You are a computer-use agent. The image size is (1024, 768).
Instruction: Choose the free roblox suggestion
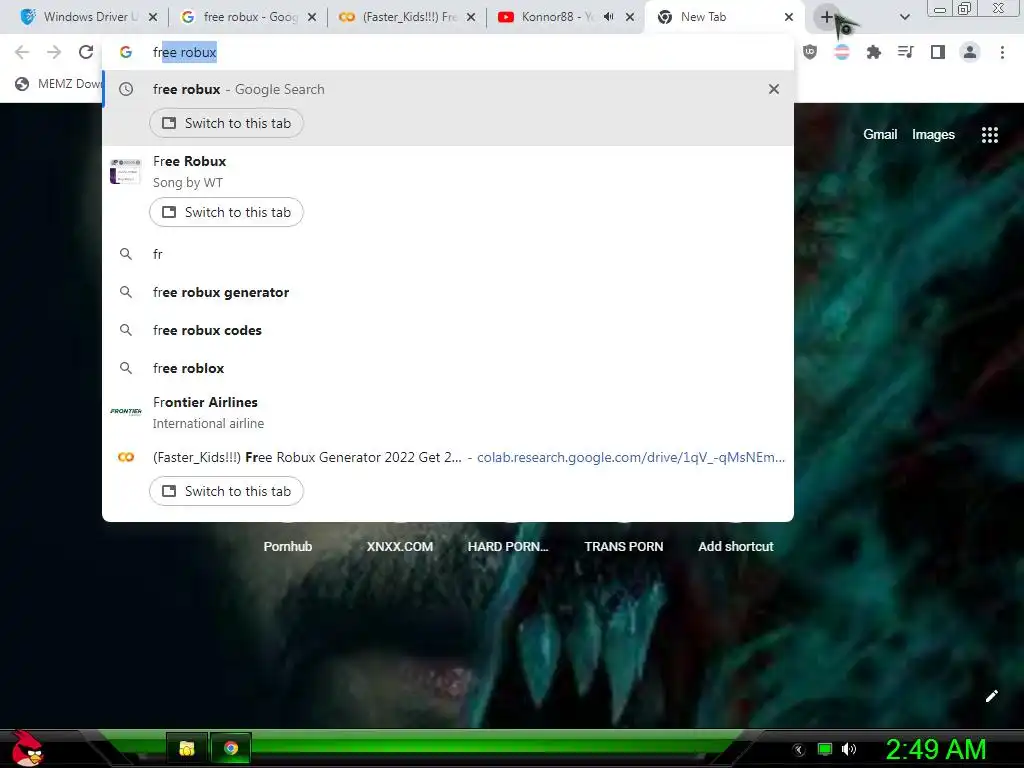(x=448, y=368)
